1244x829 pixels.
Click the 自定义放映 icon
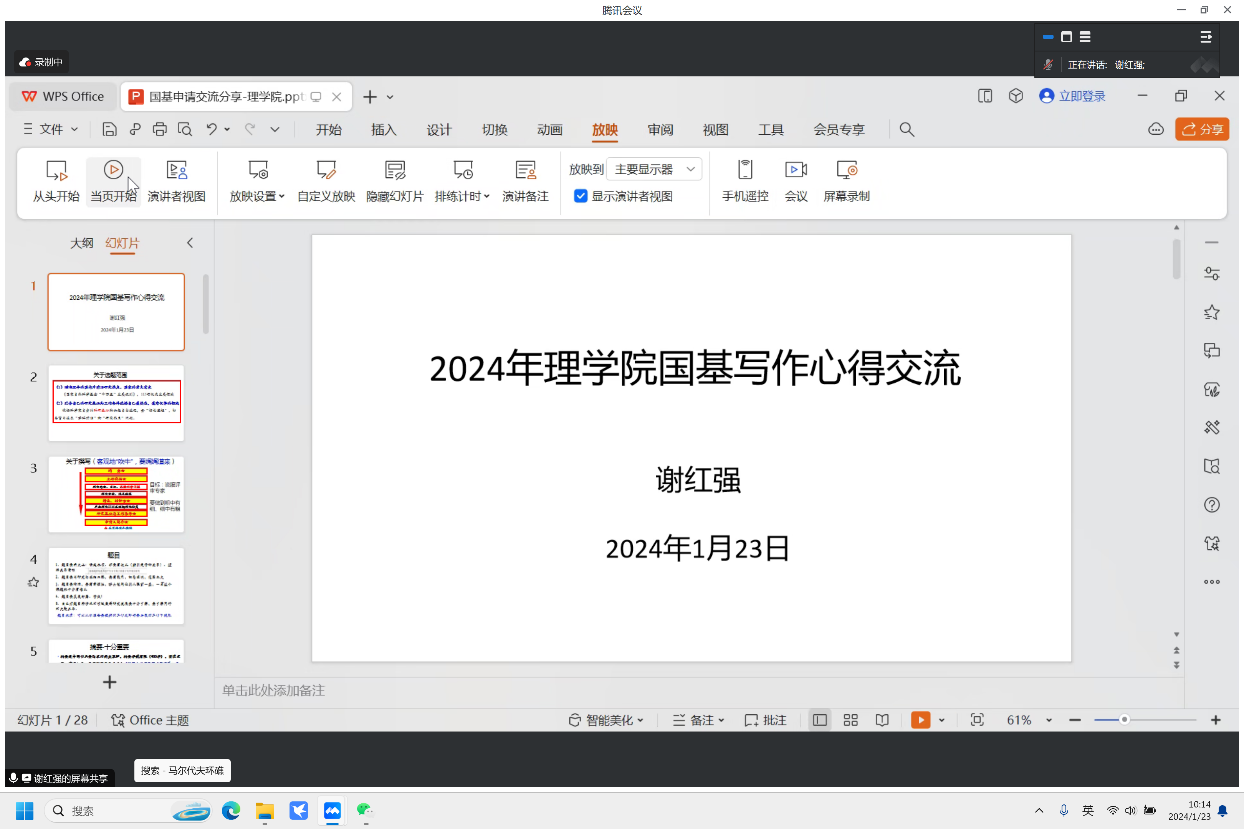pos(326,171)
